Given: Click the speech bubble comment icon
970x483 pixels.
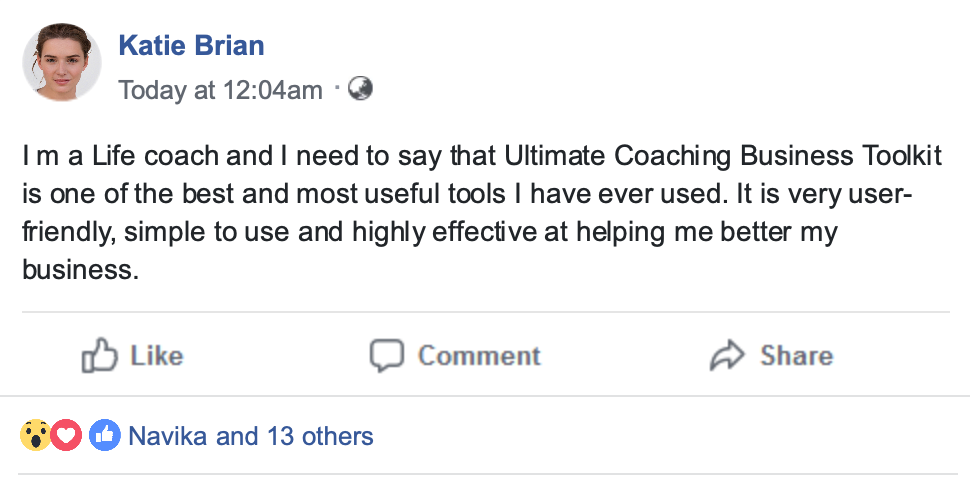Looking at the screenshot, I should point(386,355).
